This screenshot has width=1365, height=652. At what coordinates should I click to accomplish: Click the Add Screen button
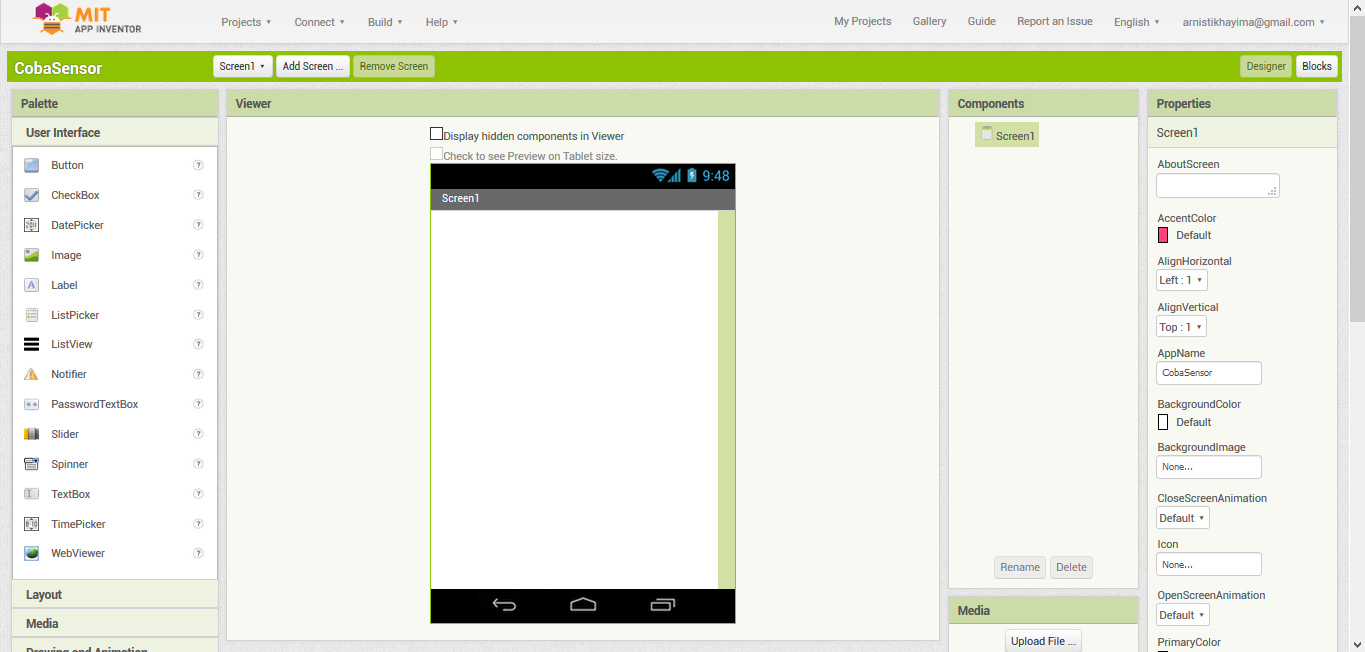tap(312, 66)
